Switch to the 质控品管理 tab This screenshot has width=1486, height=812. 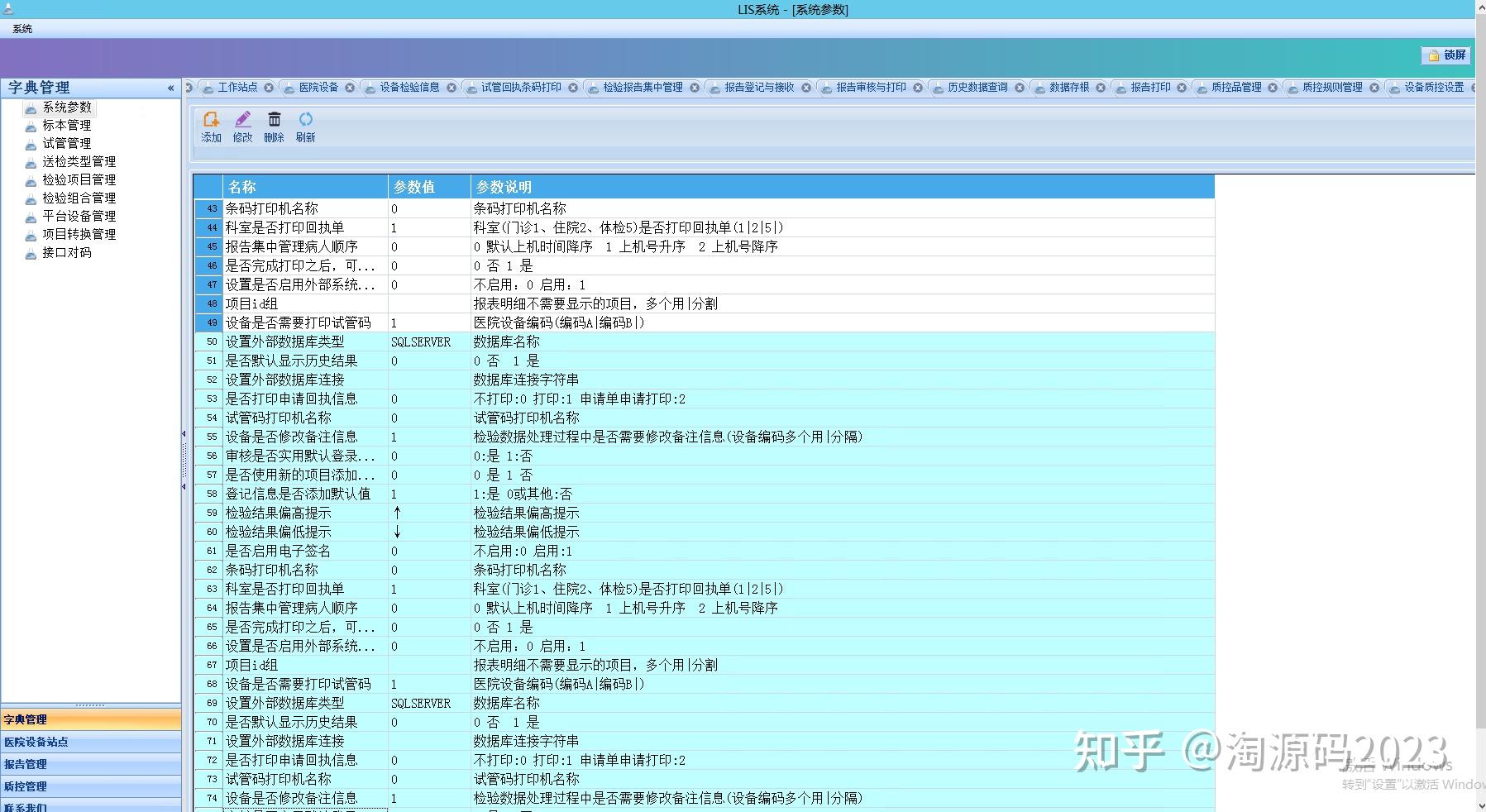pyautogui.click(x=1235, y=87)
